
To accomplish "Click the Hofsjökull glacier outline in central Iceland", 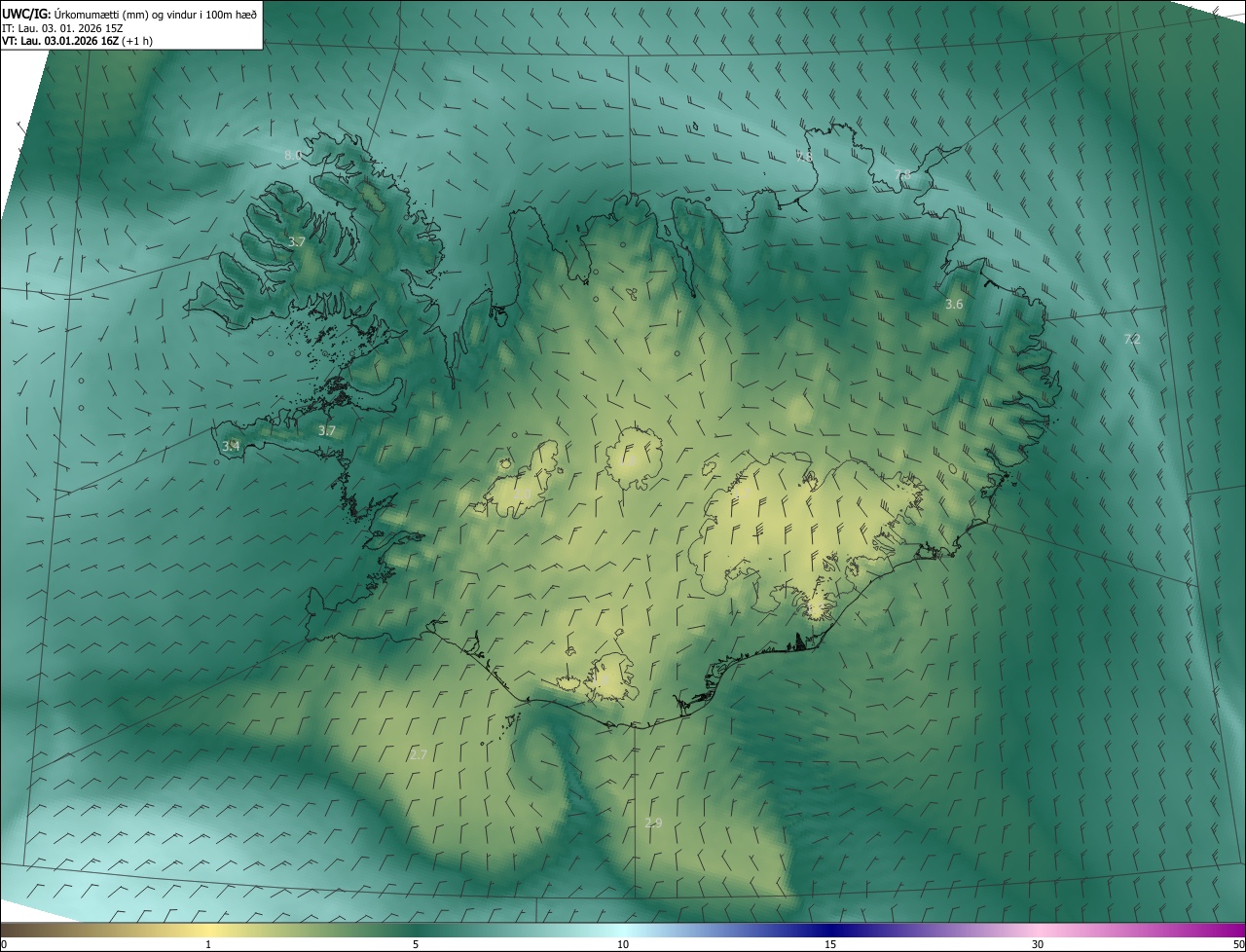I will click(x=634, y=457).
